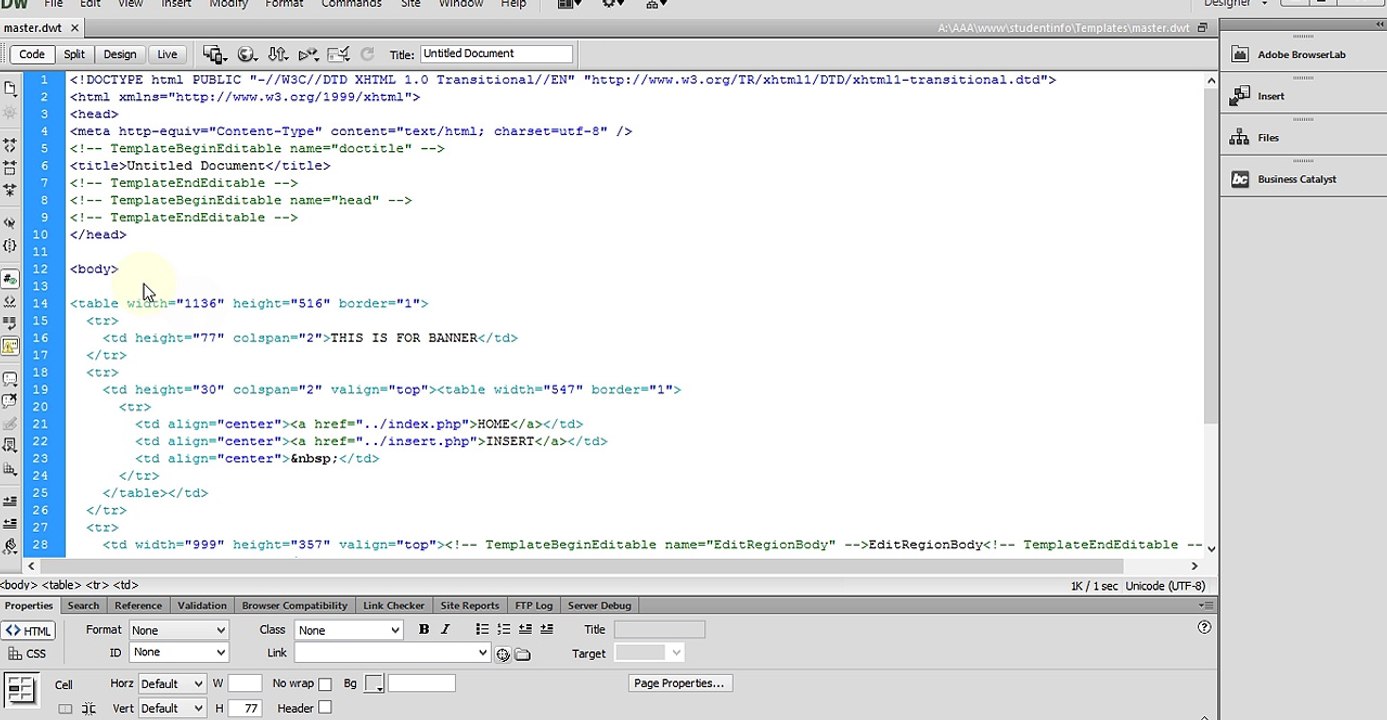Screen dimensions: 1387x720
Task: Switch to the Search tab
Action: [83, 605]
